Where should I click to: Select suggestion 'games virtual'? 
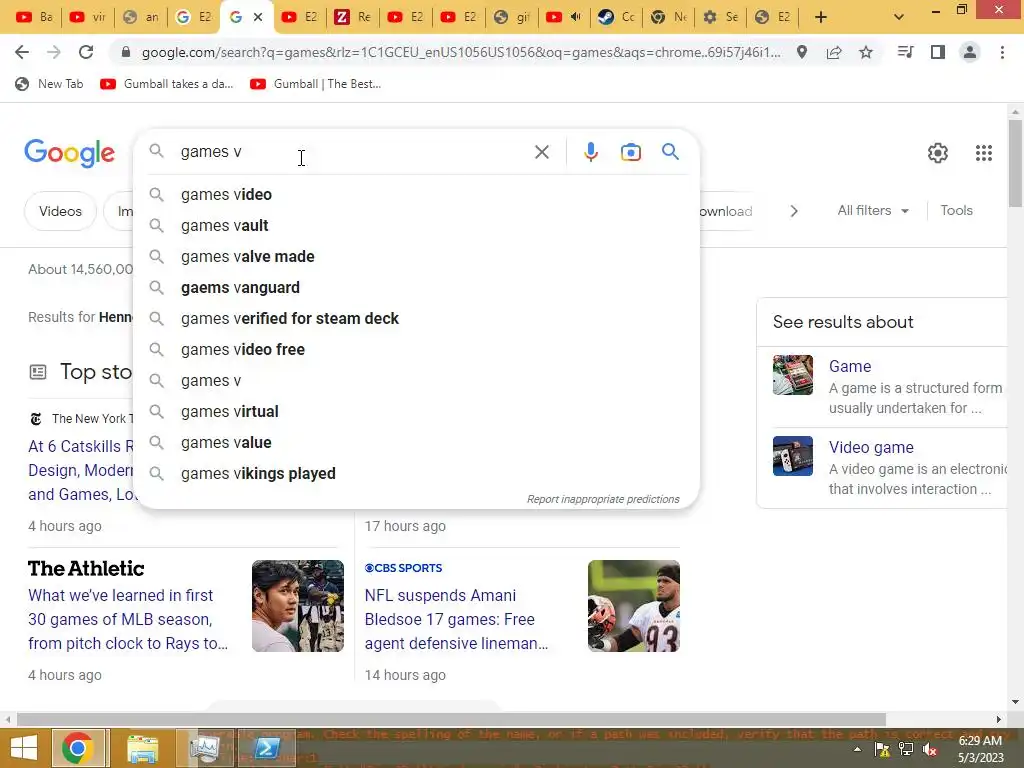[x=416, y=411]
